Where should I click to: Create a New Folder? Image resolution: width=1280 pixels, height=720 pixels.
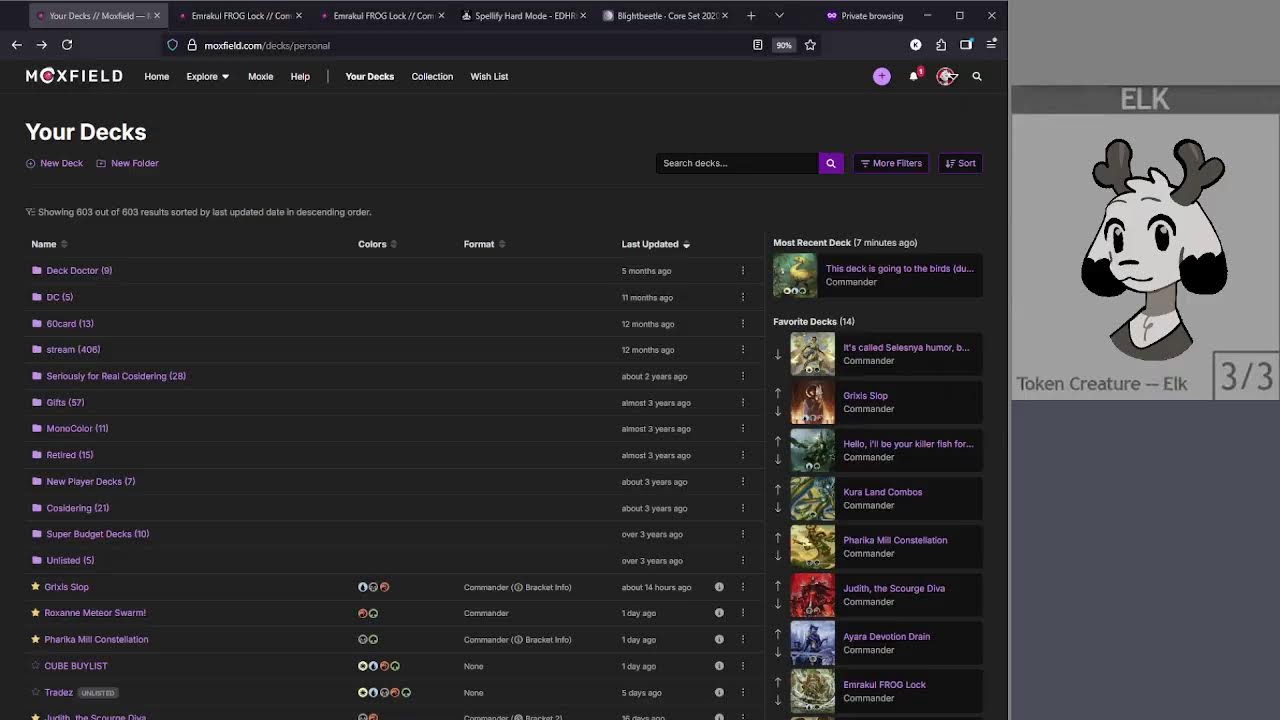click(x=127, y=163)
